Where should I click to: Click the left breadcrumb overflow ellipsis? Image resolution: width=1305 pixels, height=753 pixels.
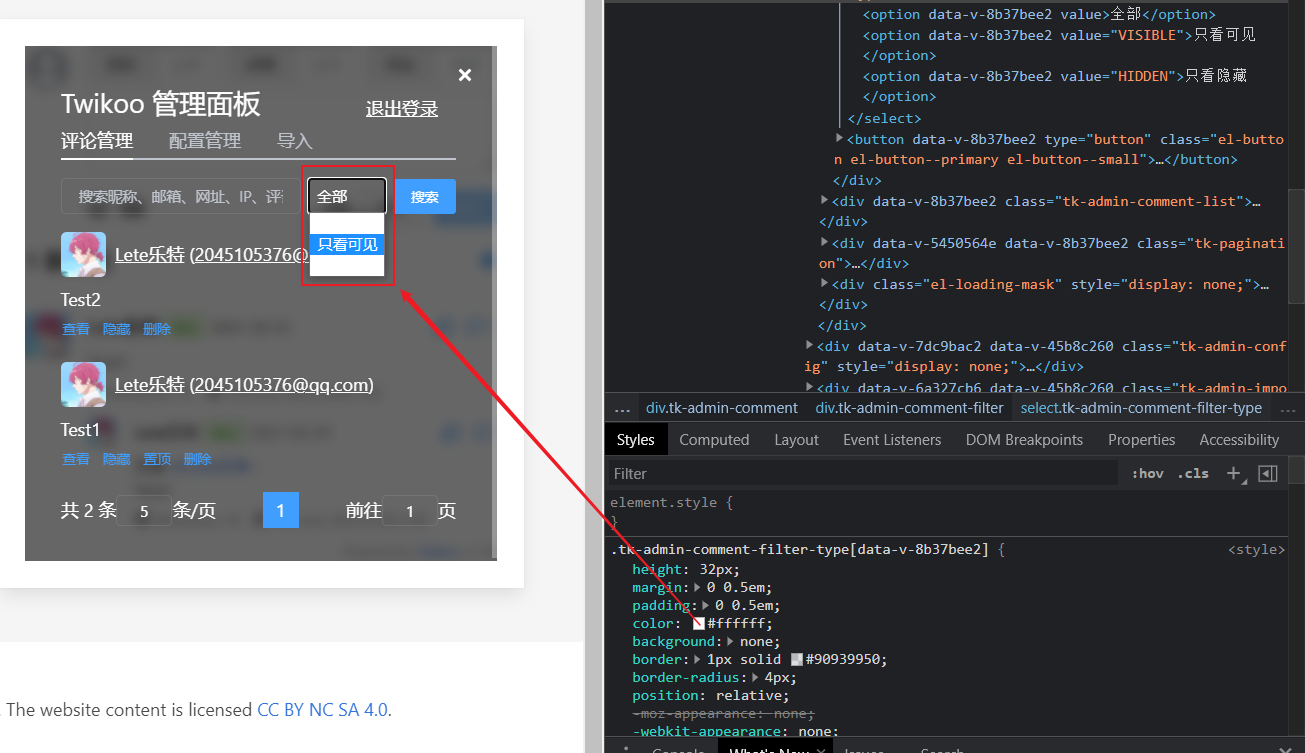pos(622,408)
